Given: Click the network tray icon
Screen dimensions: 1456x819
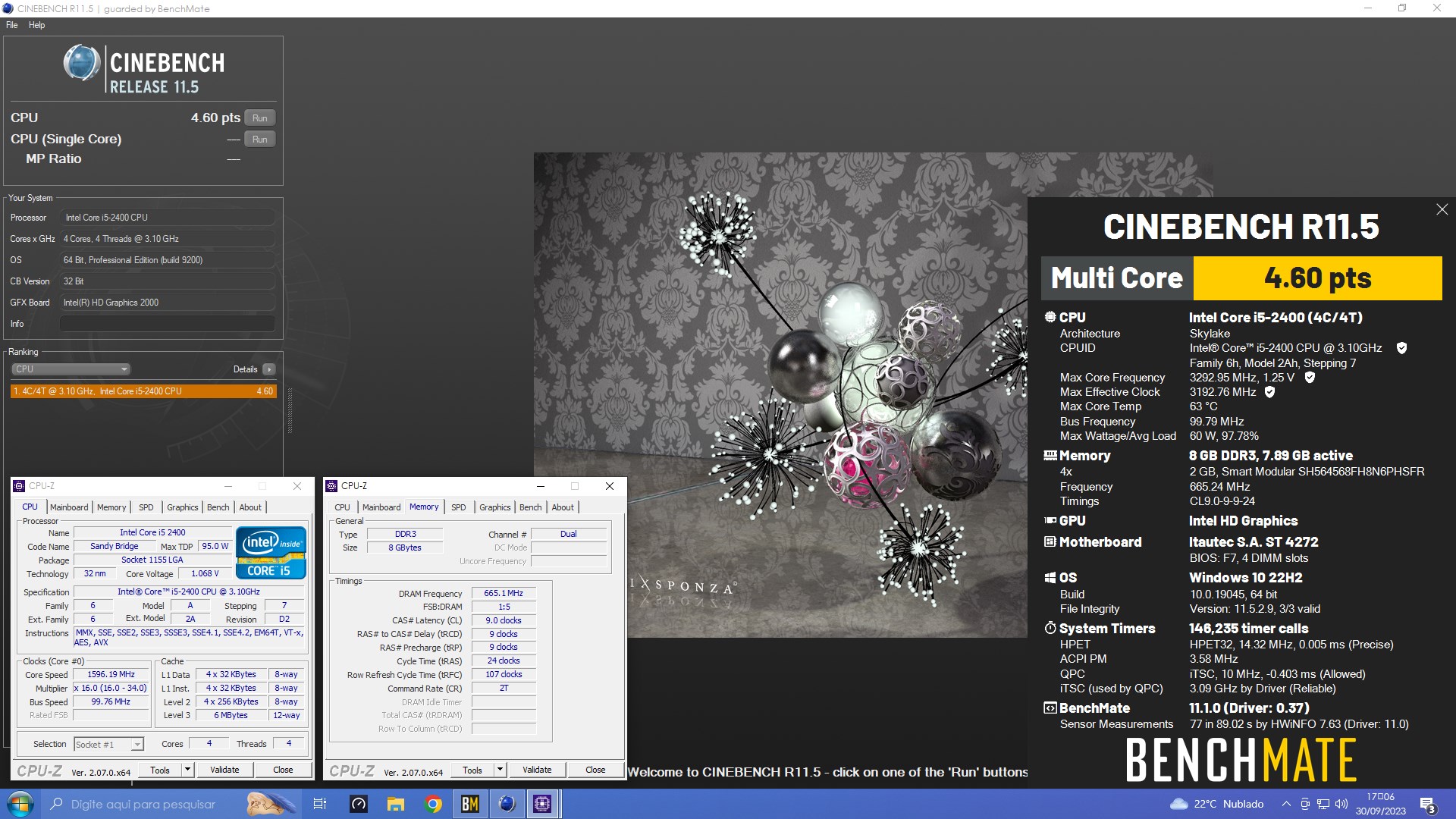Looking at the screenshot, I should point(1323,804).
